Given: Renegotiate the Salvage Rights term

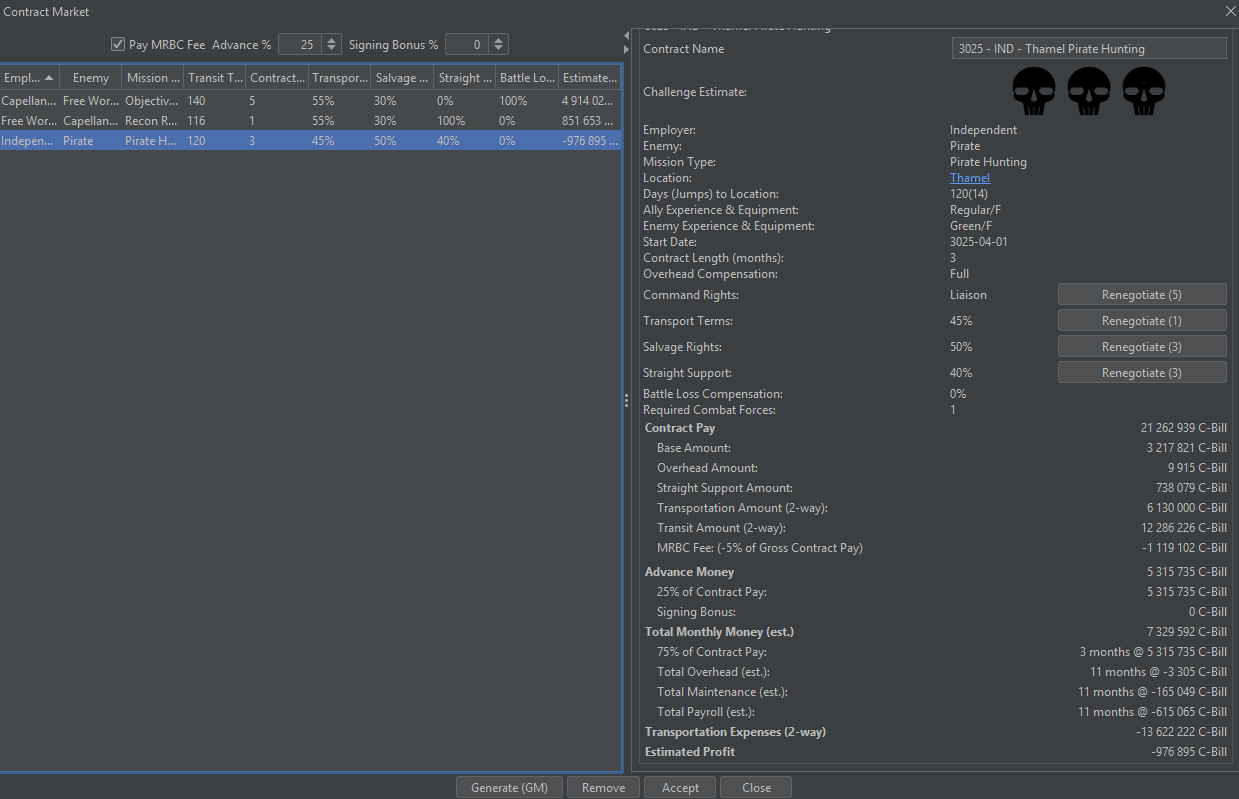Looking at the screenshot, I should [x=1141, y=347].
